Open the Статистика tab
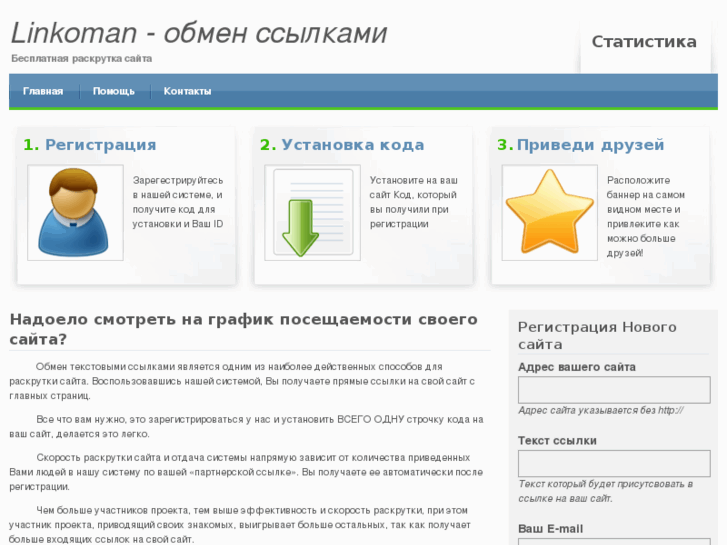This screenshot has height=545, width=727. [x=644, y=42]
